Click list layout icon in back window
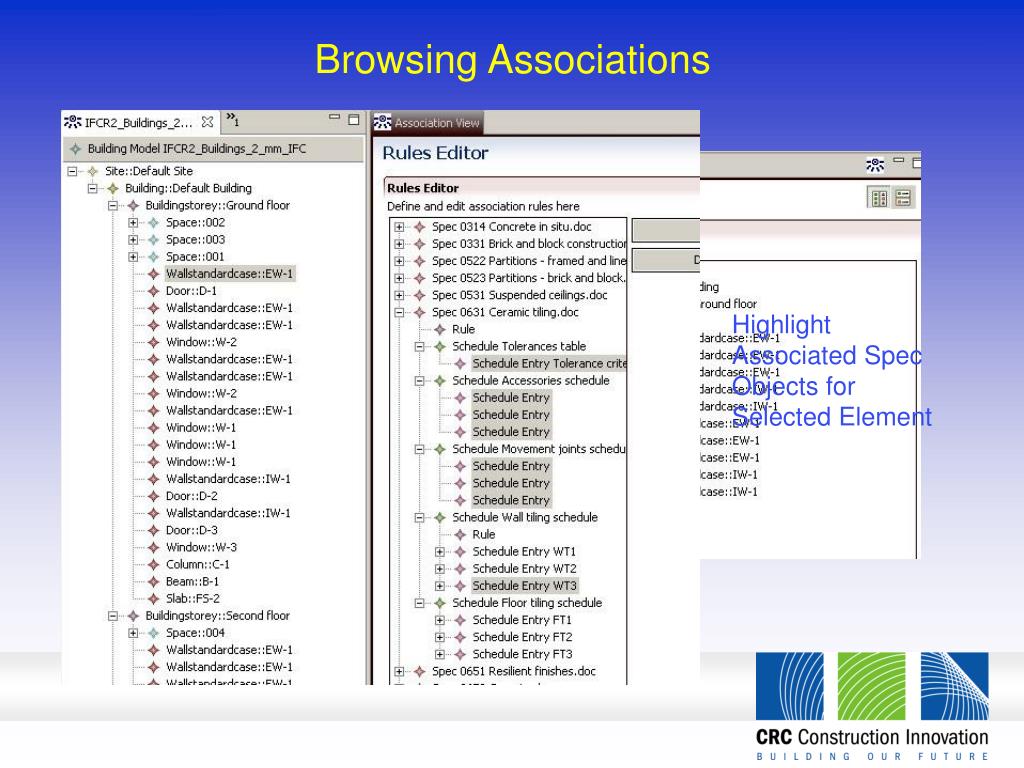Image resolution: width=1024 pixels, height=768 pixels. (903, 198)
